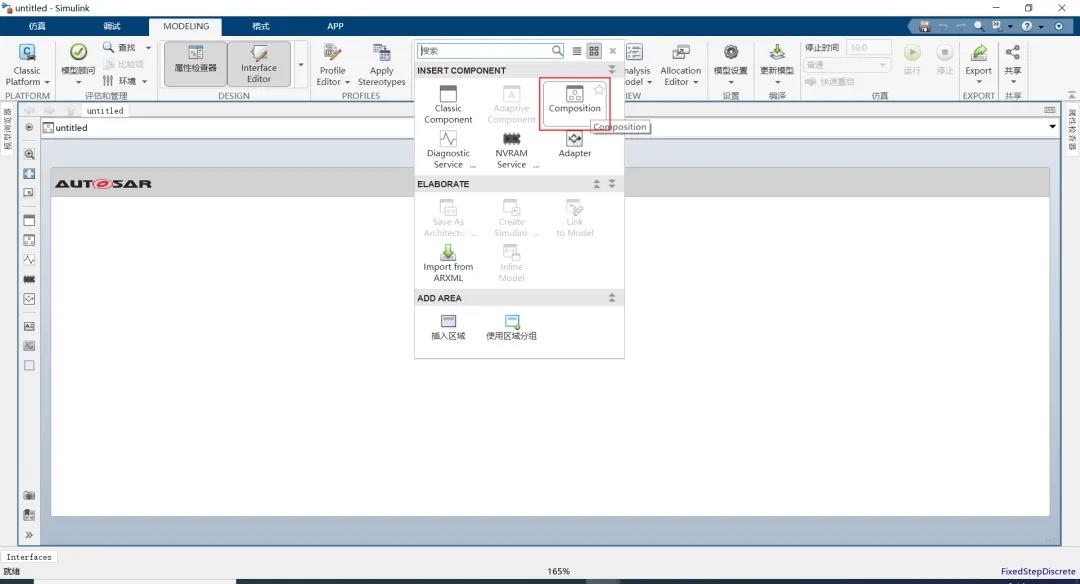1080x584 pixels.
Task: Toggle the Interface Editor panel
Action: [259, 64]
